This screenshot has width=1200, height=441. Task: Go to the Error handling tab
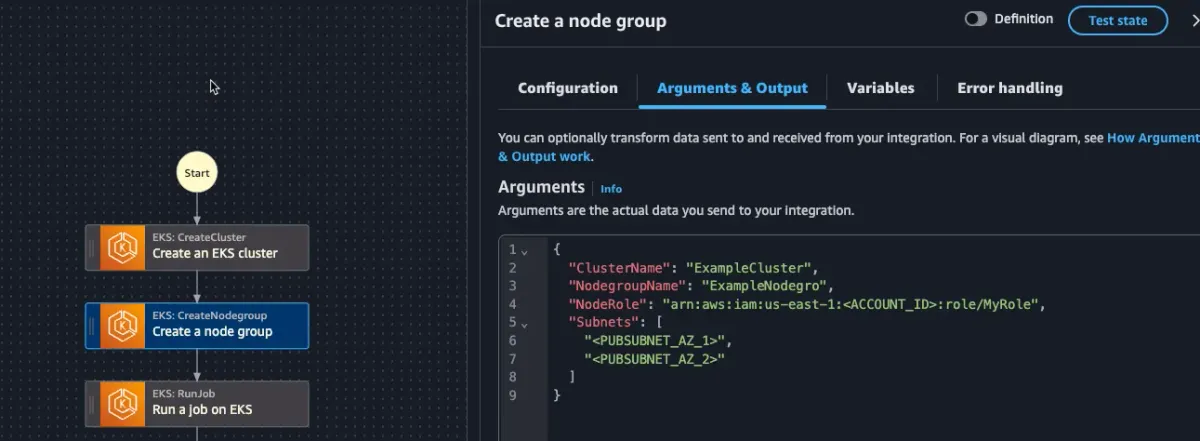point(1009,88)
